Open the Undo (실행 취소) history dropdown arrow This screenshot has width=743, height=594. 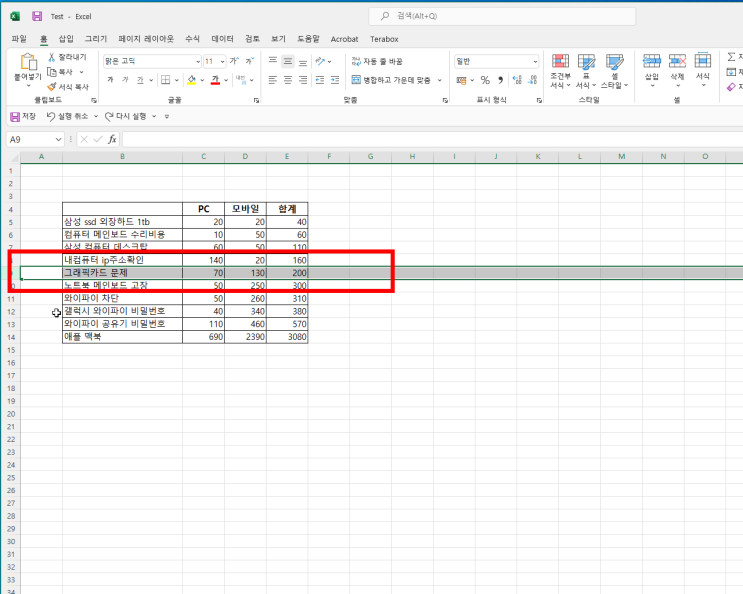tap(96, 116)
